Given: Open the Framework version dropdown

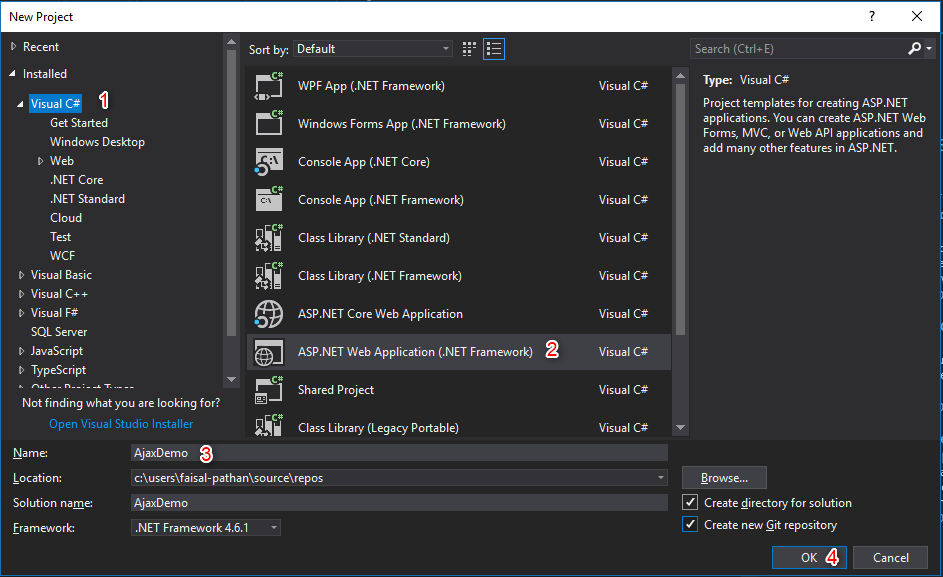Looking at the screenshot, I should point(207,528).
